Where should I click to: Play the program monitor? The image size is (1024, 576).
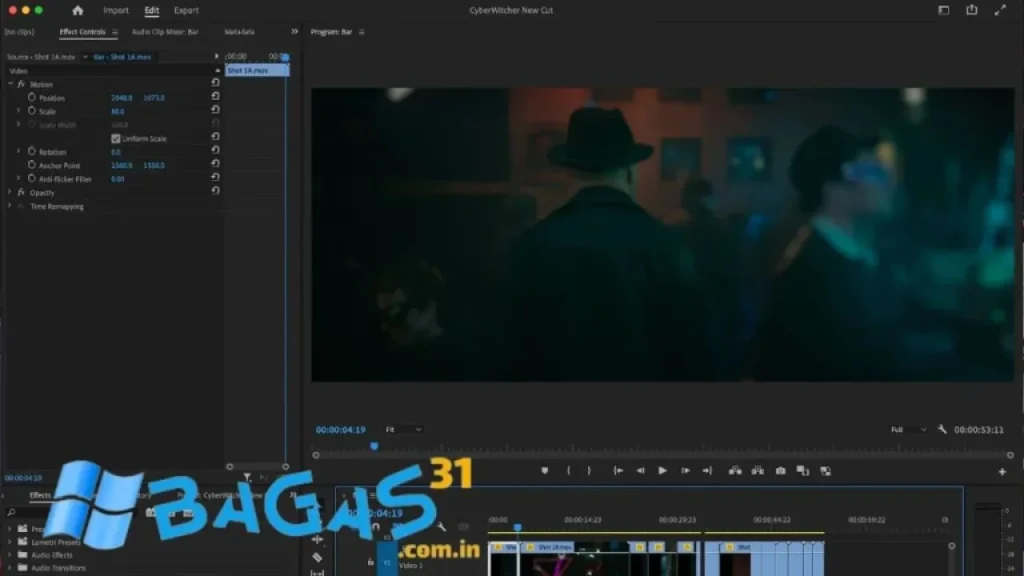(662, 471)
